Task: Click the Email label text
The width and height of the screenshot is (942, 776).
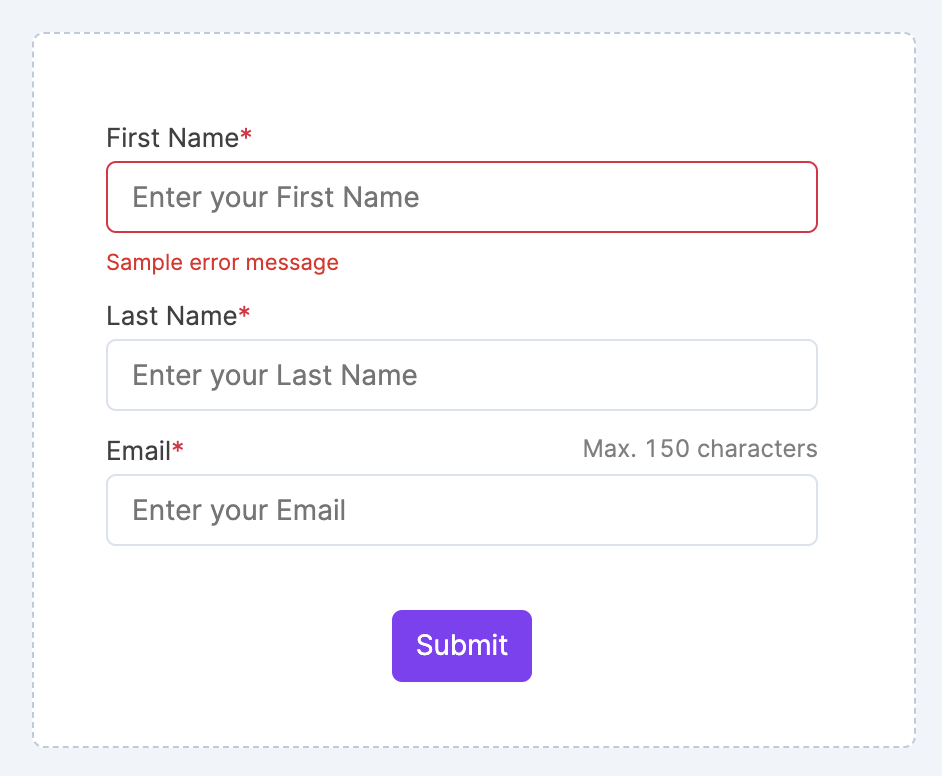Action: 138,451
